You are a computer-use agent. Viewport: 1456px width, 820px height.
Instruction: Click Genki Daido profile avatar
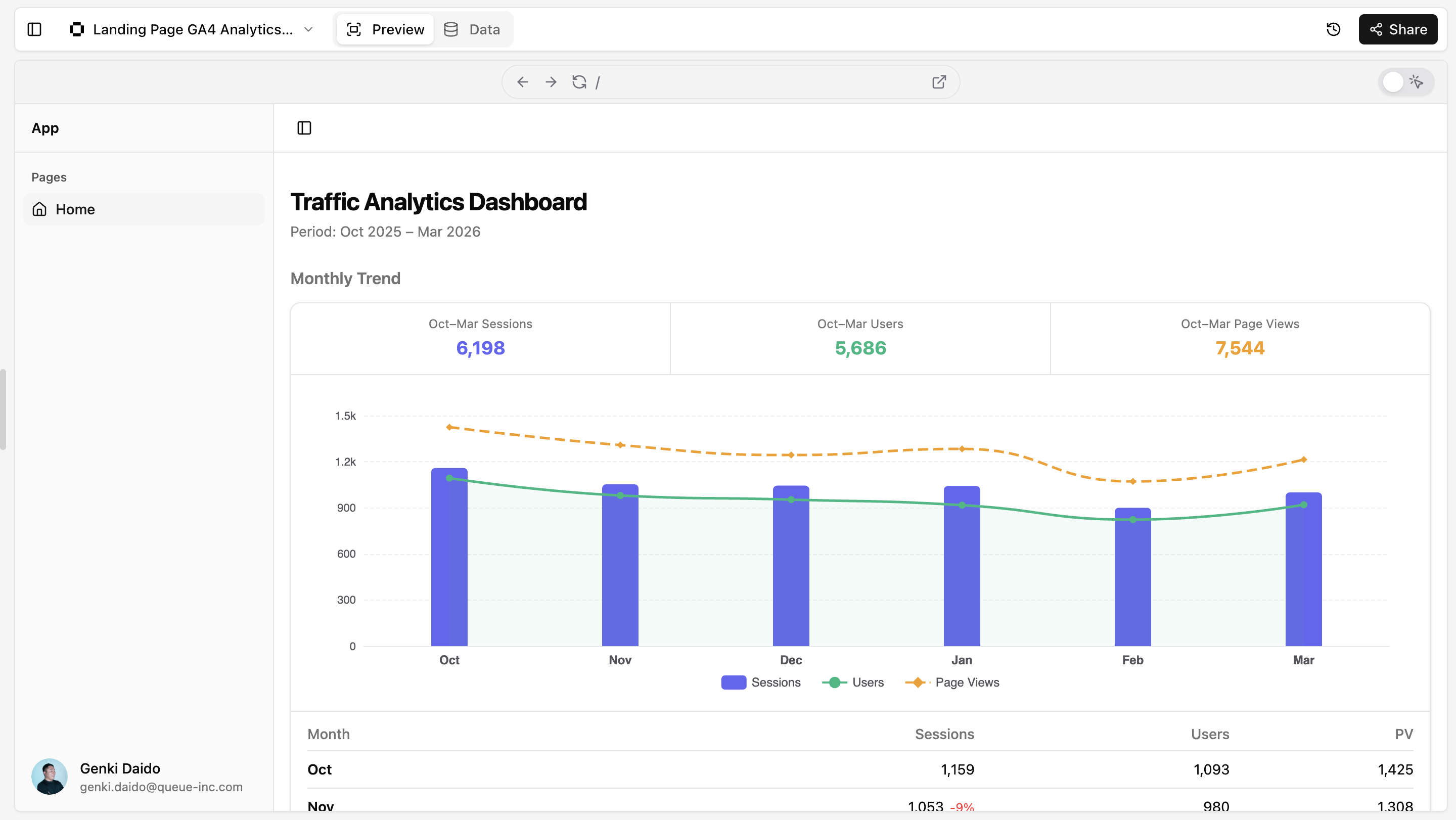tap(49, 777)
